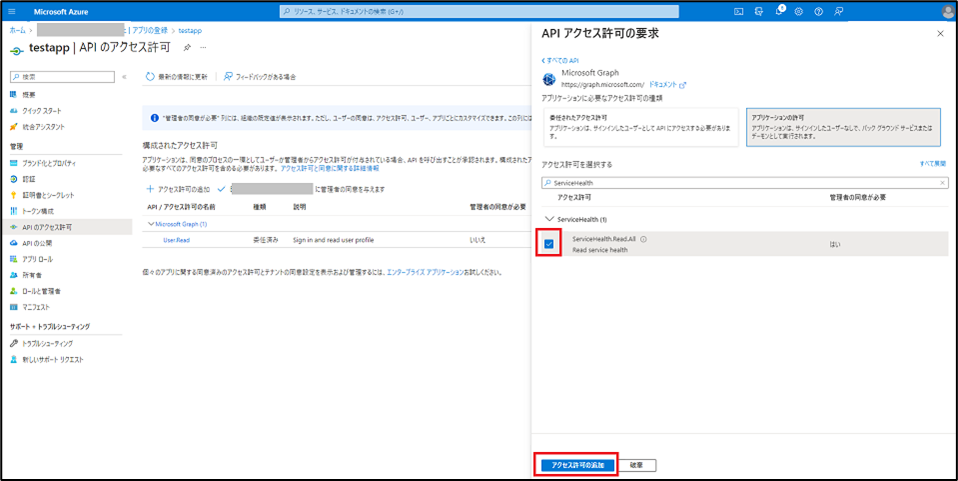Open the notifications bell
The height and width of the screenshot is (481, 958).
tap(778, 11)
